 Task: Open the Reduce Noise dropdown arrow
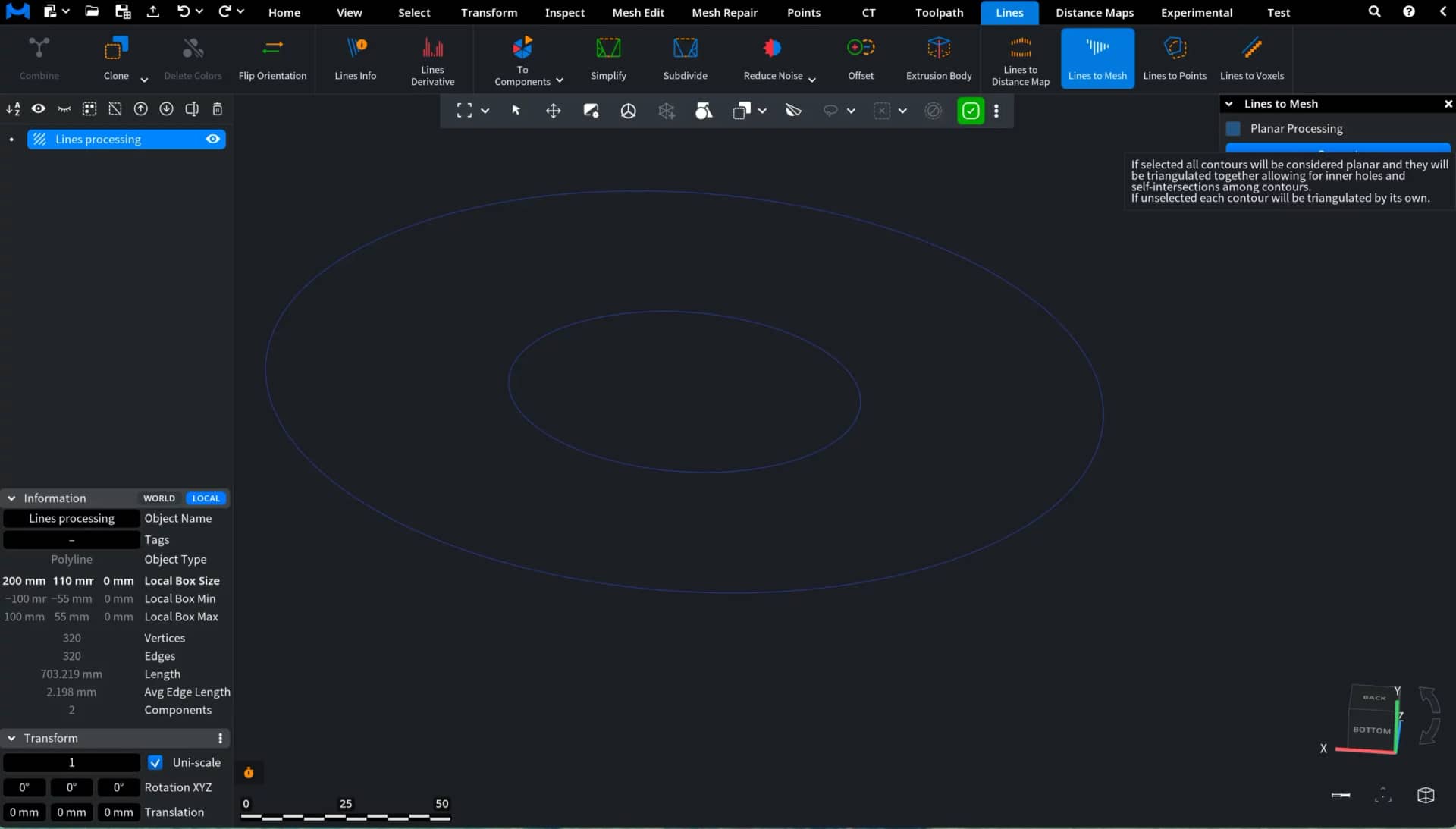pos(812,80)
